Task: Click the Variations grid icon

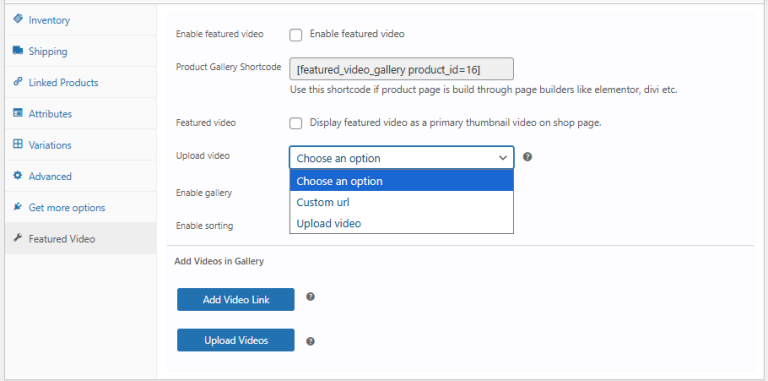Action: pos(18,144)
